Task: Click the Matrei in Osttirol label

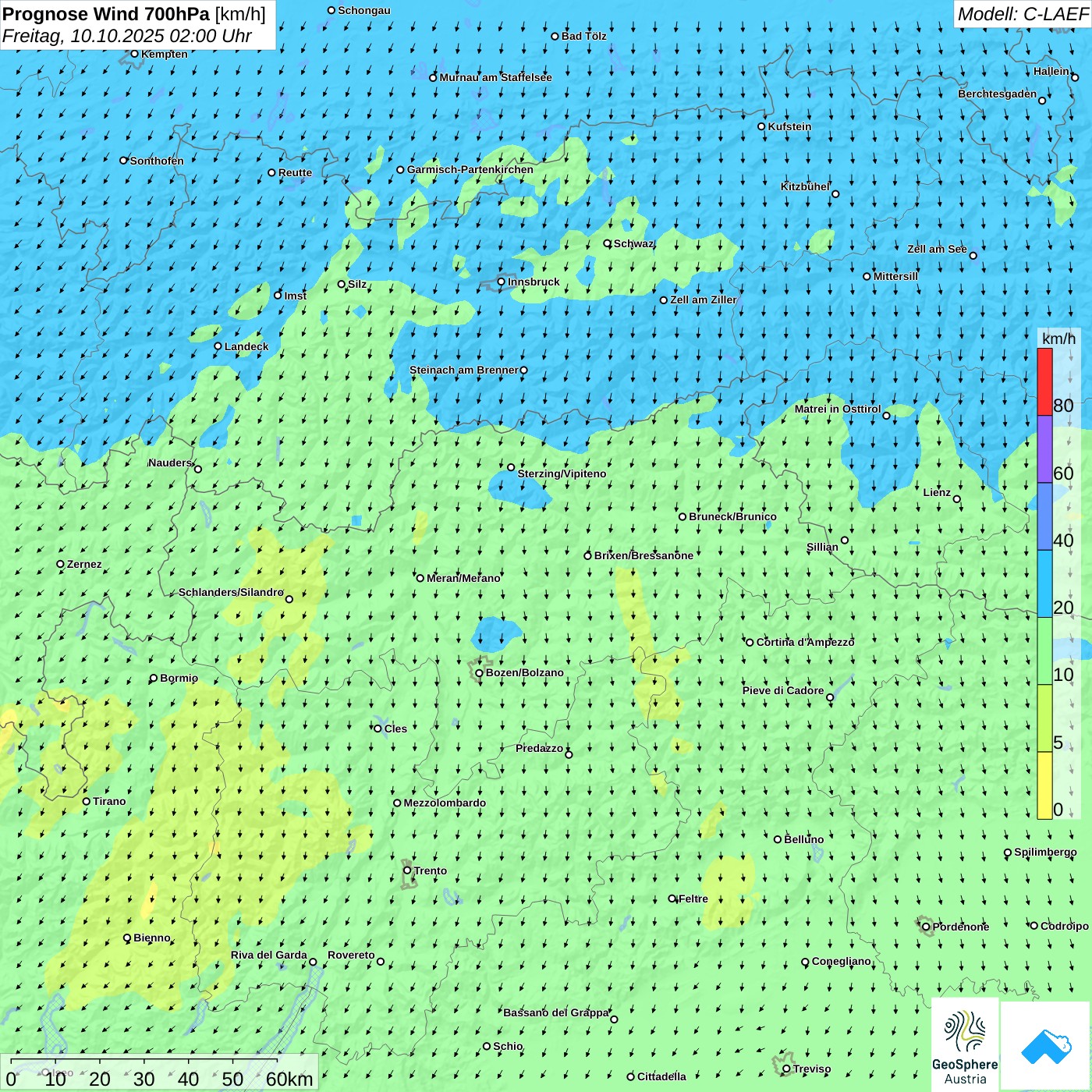Action: pos(838,409)
